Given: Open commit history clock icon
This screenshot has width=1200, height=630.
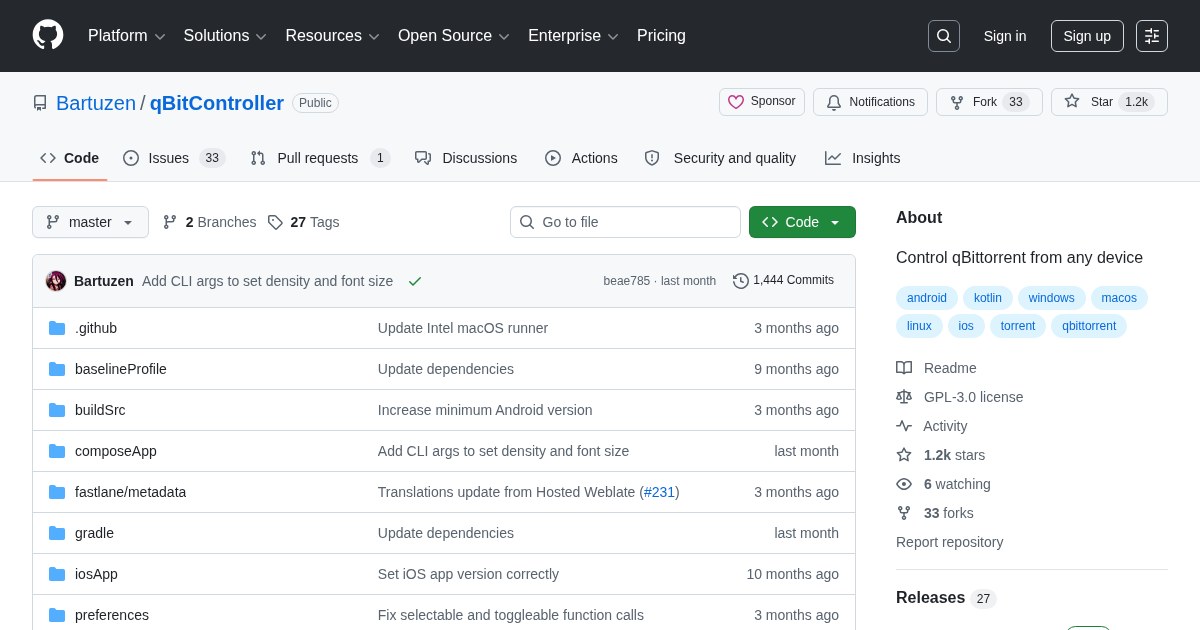Looking at the screenshot, I should 740,281.
